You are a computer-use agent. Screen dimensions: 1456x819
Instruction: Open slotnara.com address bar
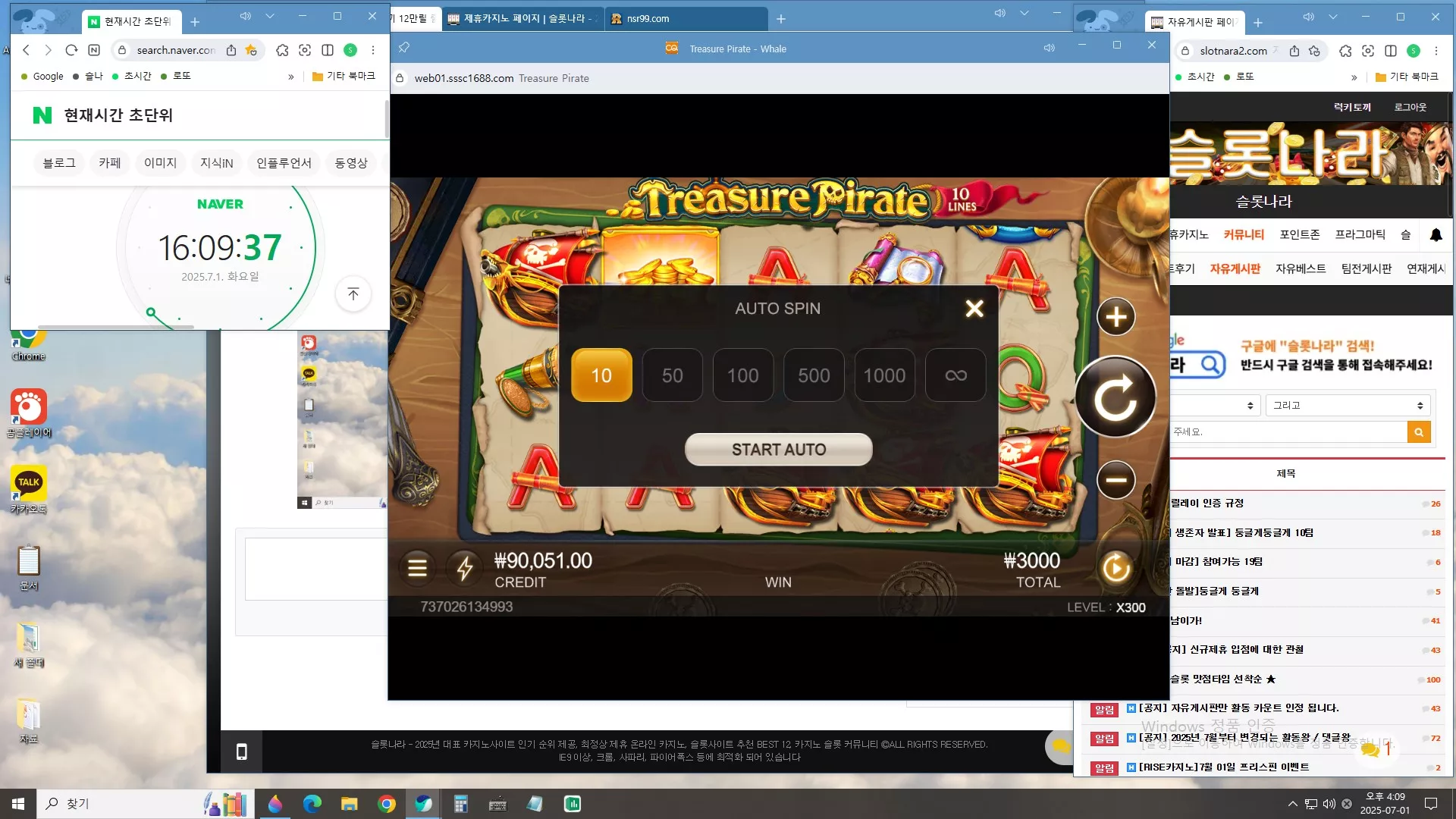point(1233,51)
